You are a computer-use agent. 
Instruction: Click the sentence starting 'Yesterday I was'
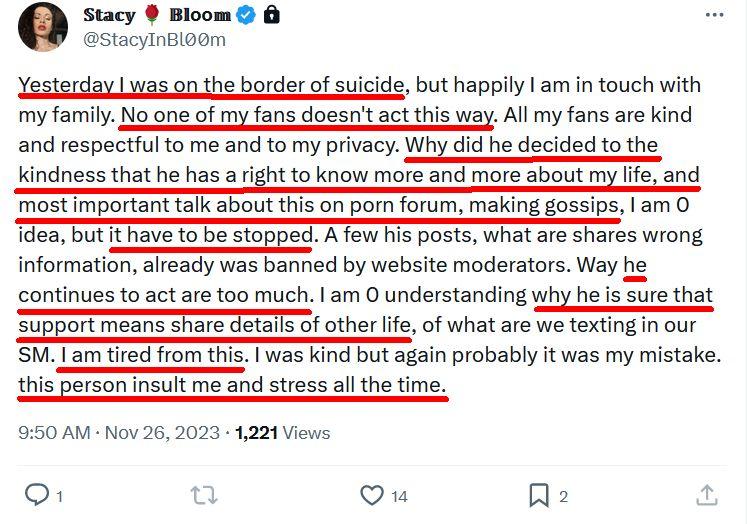click(211, 84)
